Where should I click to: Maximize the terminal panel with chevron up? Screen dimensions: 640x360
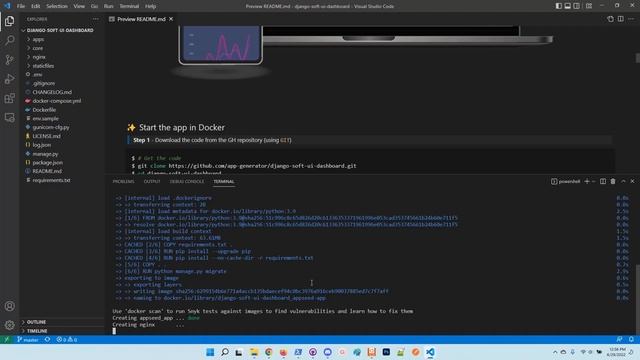623,181
